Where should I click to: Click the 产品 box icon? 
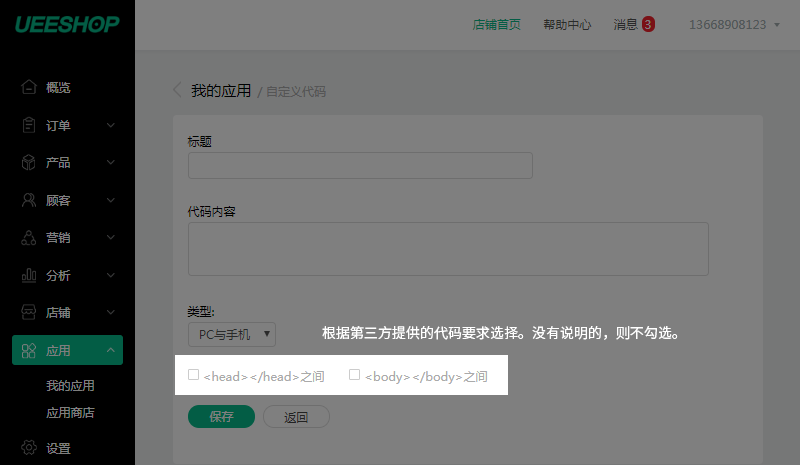29,162
